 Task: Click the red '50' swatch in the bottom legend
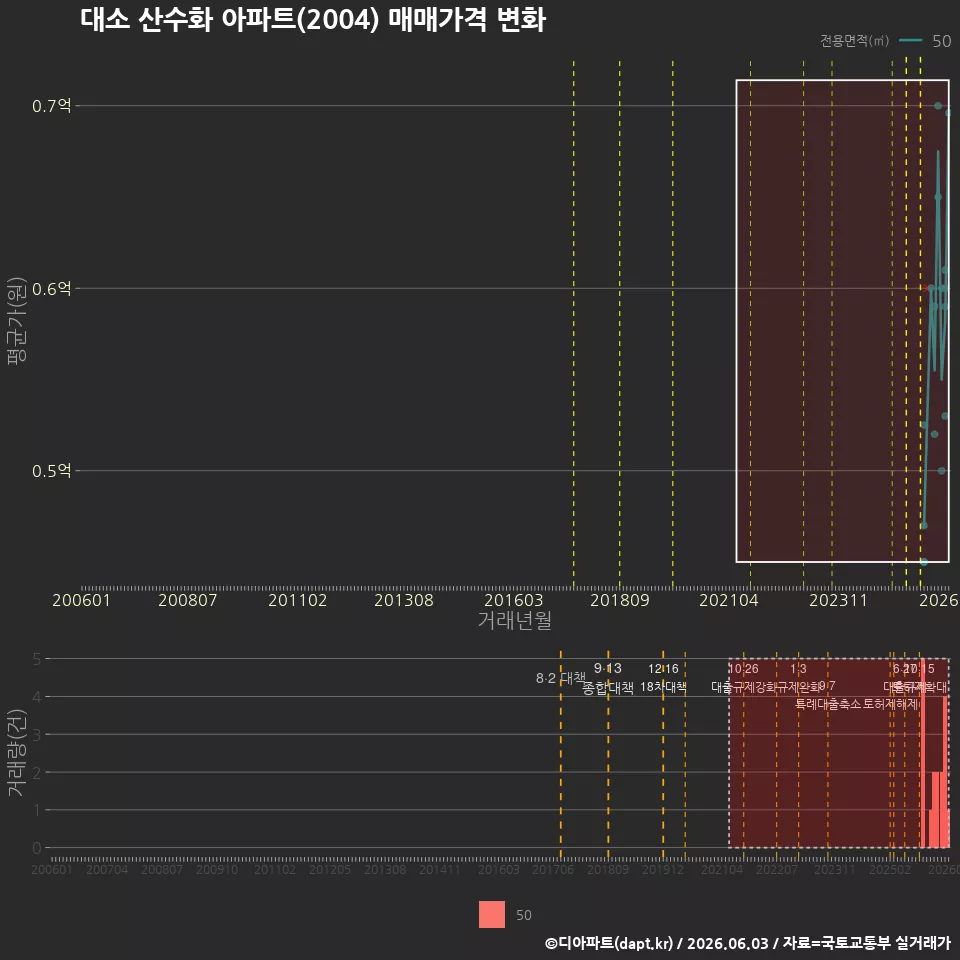pos(492,914)
